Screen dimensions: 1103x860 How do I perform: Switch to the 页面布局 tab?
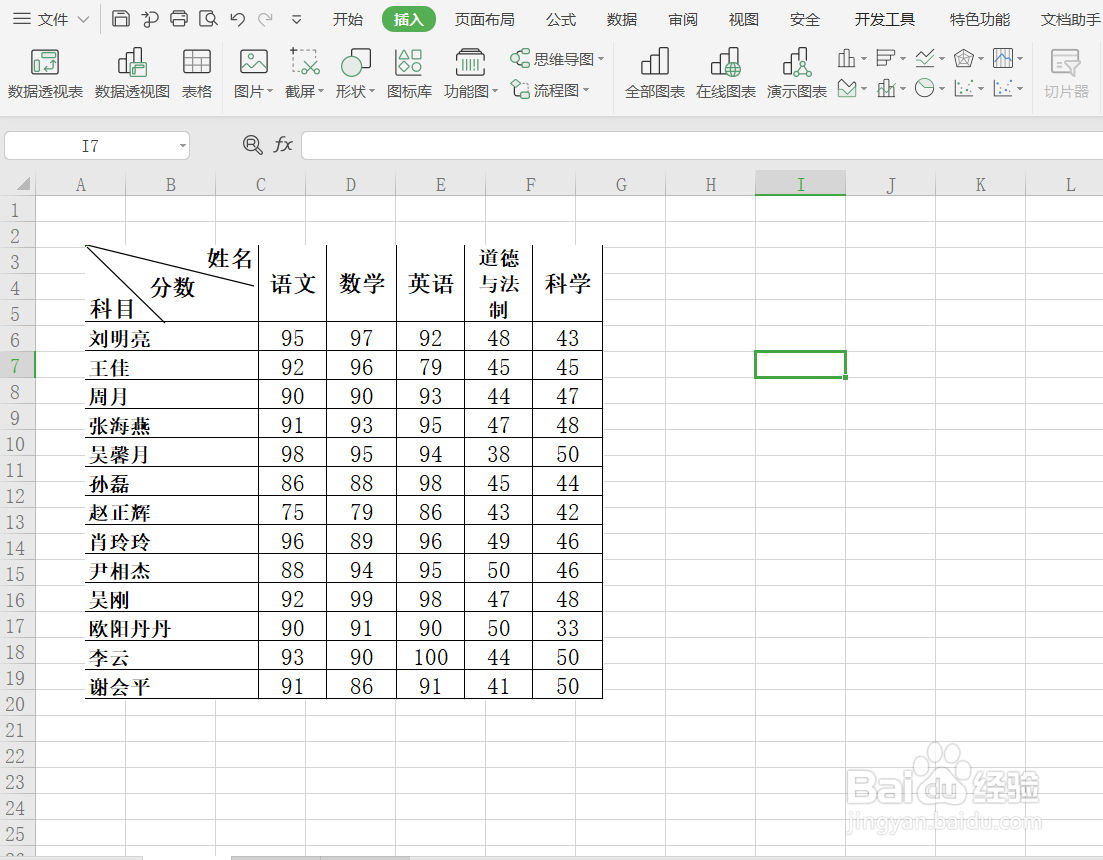(484, 20)
